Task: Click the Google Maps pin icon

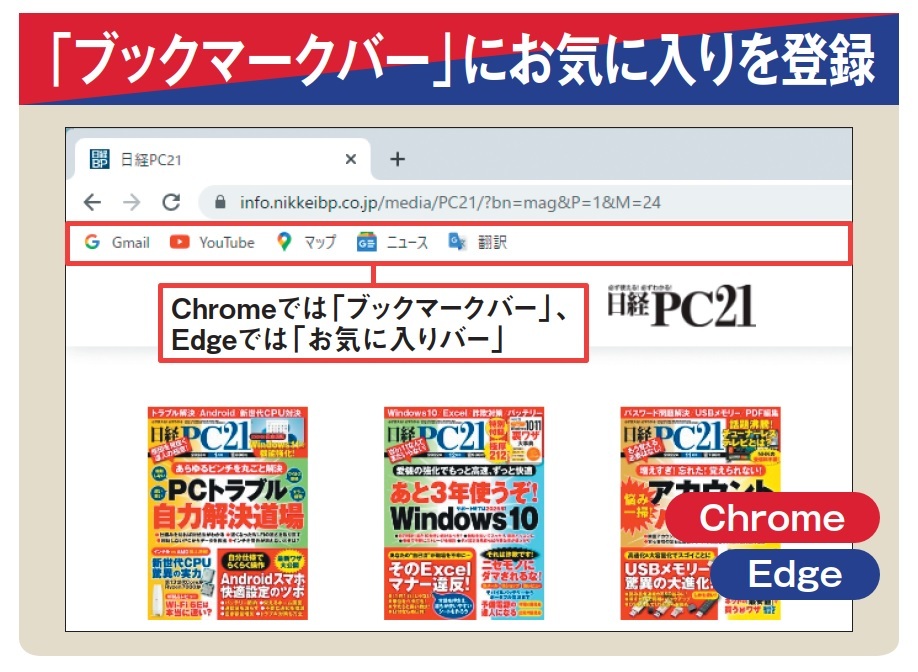Action: (284, 242)
